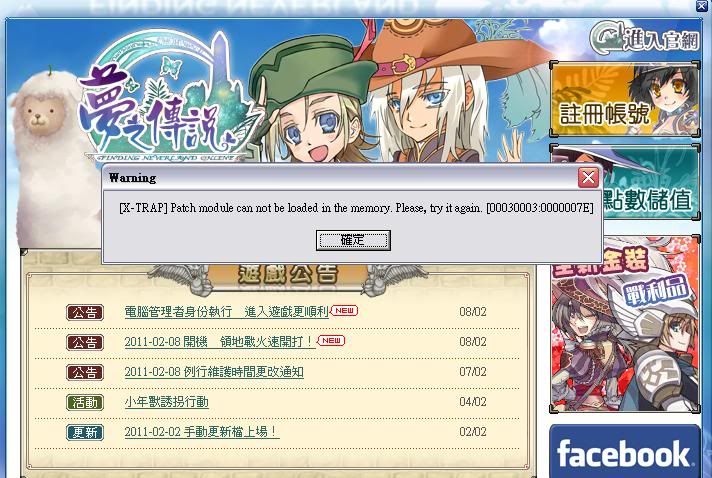Viewport: 712px width, 478px height.
Task: Open the 2011-02-02 手動更新檔上場 link
Action: [x=202, y=432]
